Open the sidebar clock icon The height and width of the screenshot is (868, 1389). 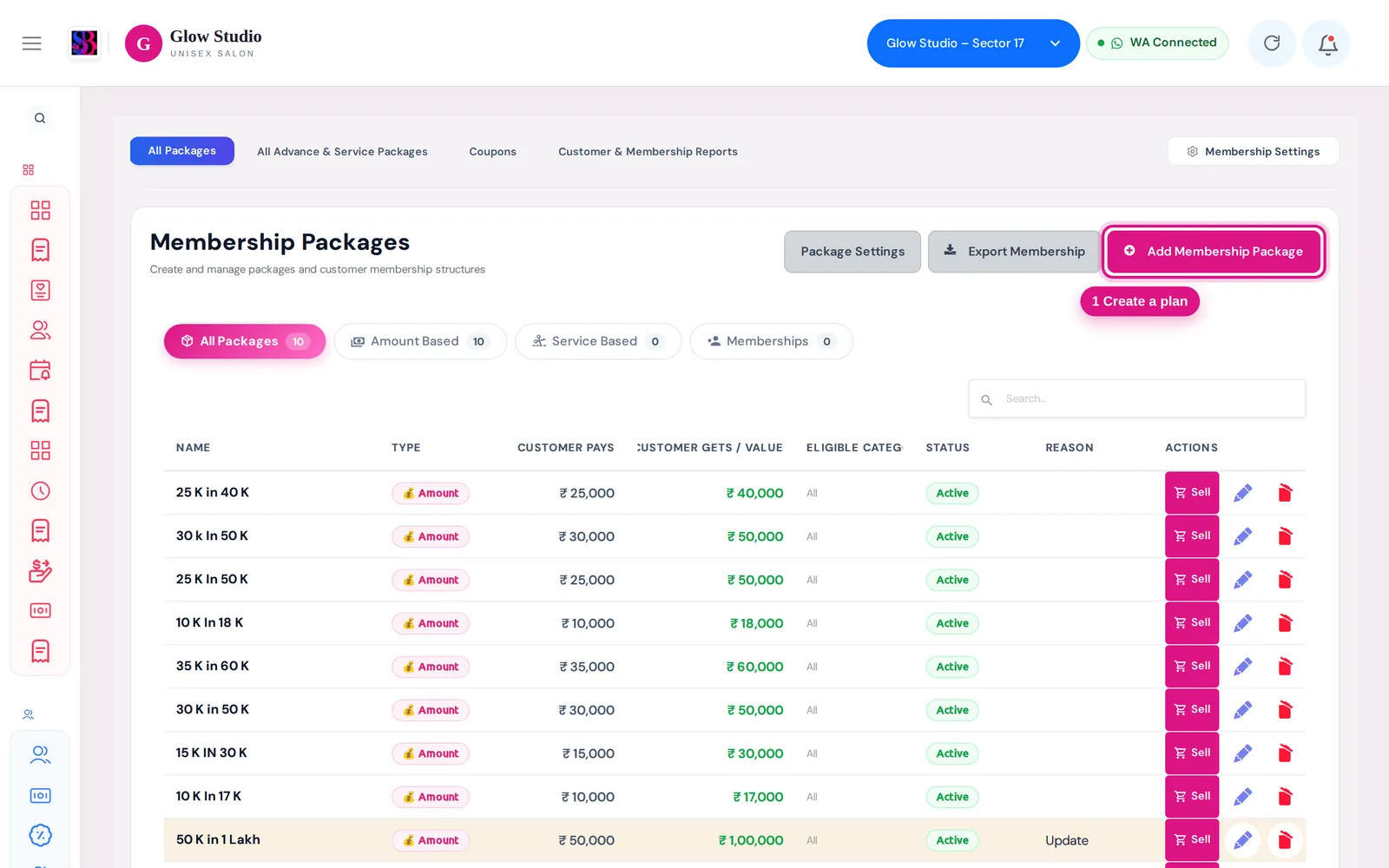coord(40,491)
